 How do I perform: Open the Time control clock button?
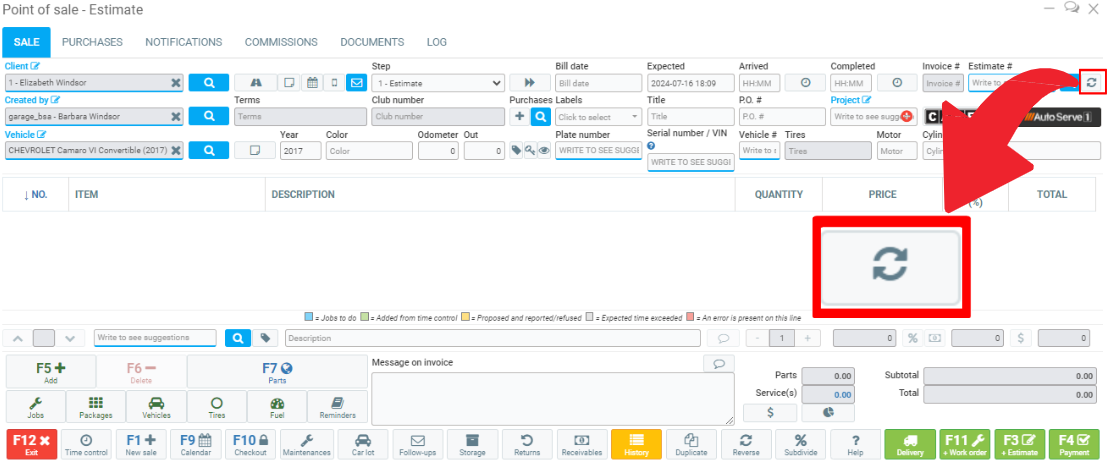click(x=86, y=444)
